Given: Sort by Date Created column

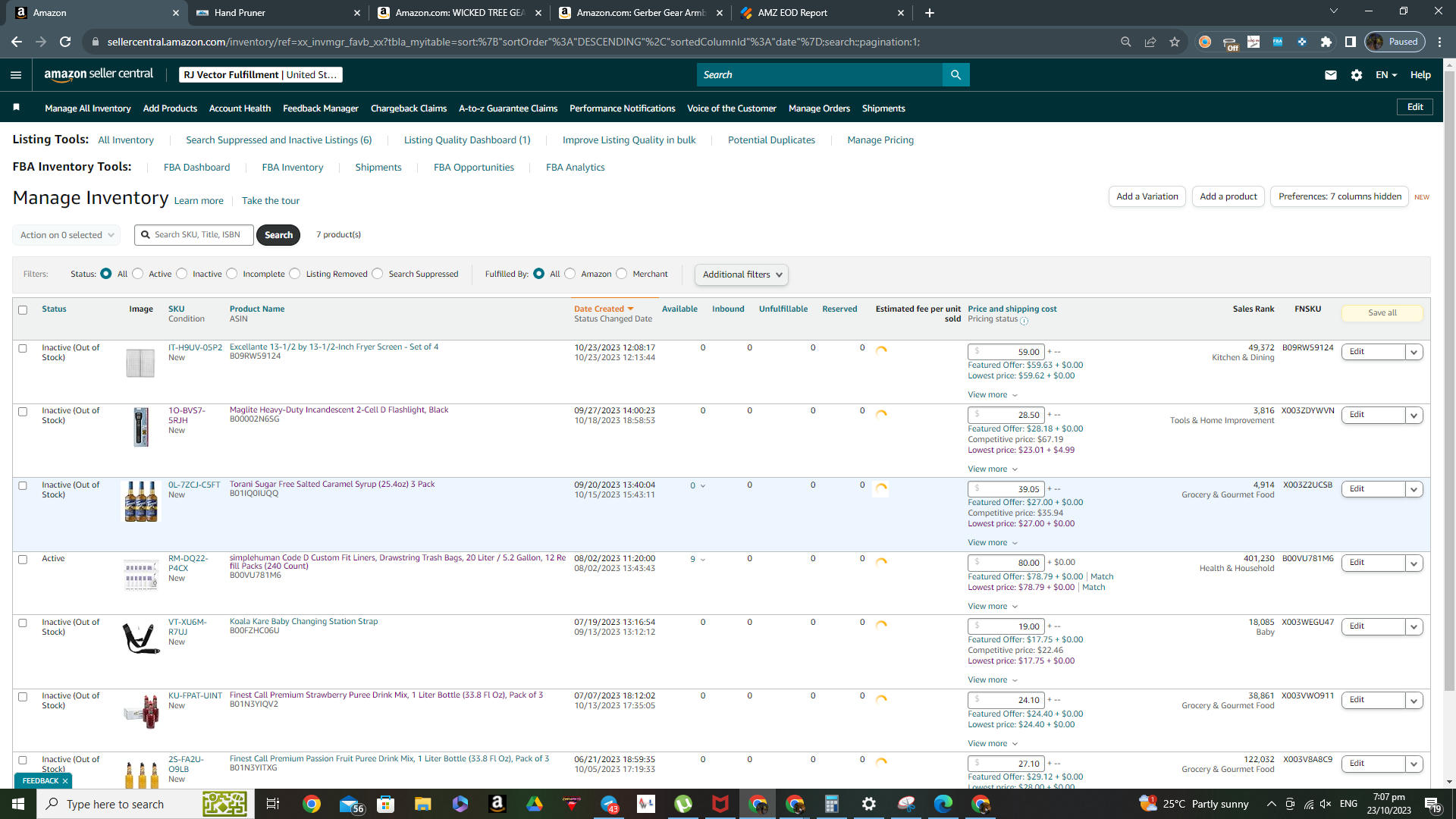Looking at the screenshot, I should click(x=603, y=309).
